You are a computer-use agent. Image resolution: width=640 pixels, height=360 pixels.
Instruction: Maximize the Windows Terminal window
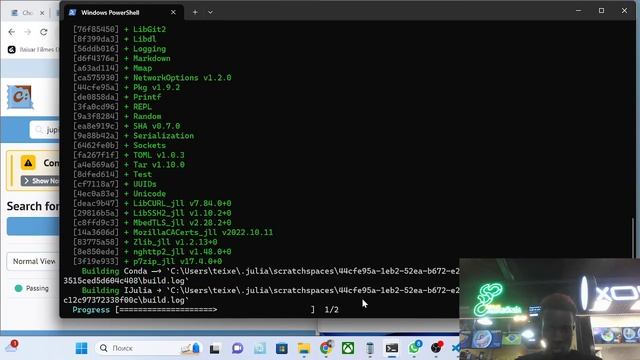601,11
